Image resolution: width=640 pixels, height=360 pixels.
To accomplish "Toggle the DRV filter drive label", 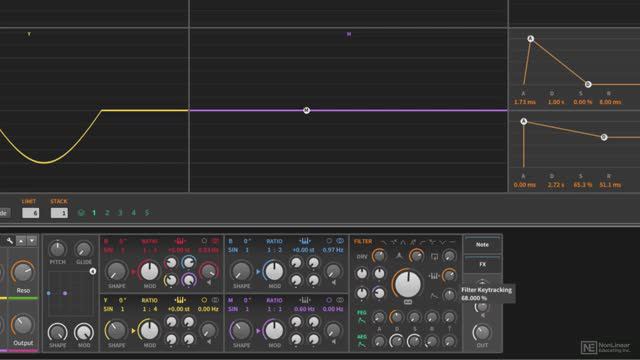I will click(x=362, y=257).
